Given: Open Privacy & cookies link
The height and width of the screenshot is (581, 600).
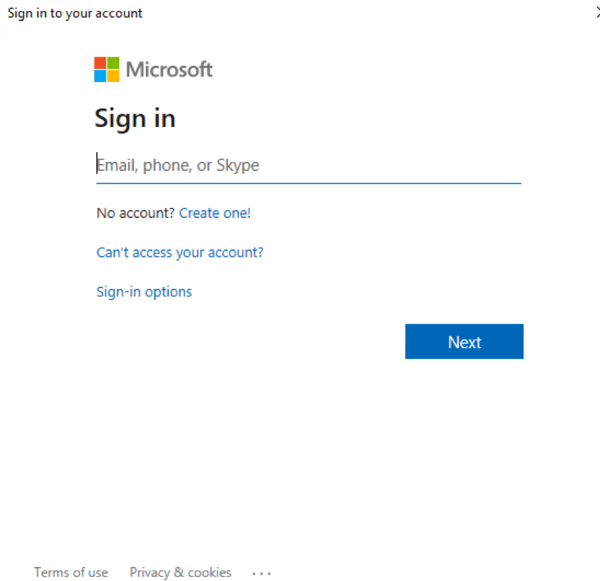Looking at the screenshot, I should [180, 572].
